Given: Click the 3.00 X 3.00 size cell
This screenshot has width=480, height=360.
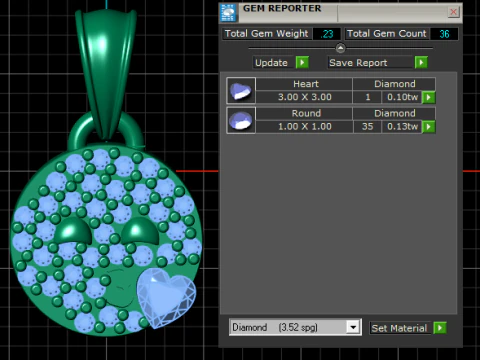Looking at the screenshot, I should (x=304, y=97).
